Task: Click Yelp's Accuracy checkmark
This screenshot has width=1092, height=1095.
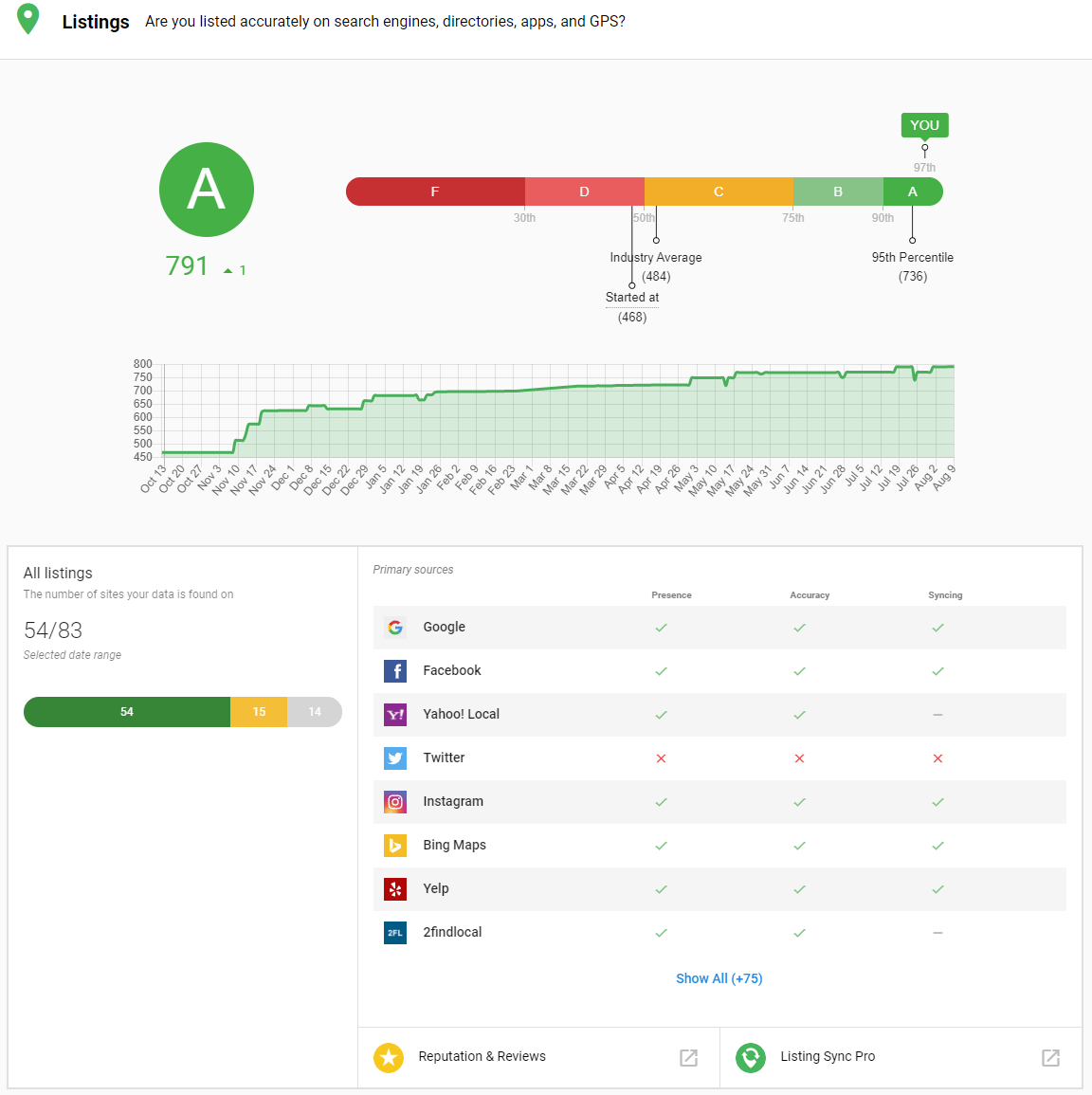Action: coord(799,889)
